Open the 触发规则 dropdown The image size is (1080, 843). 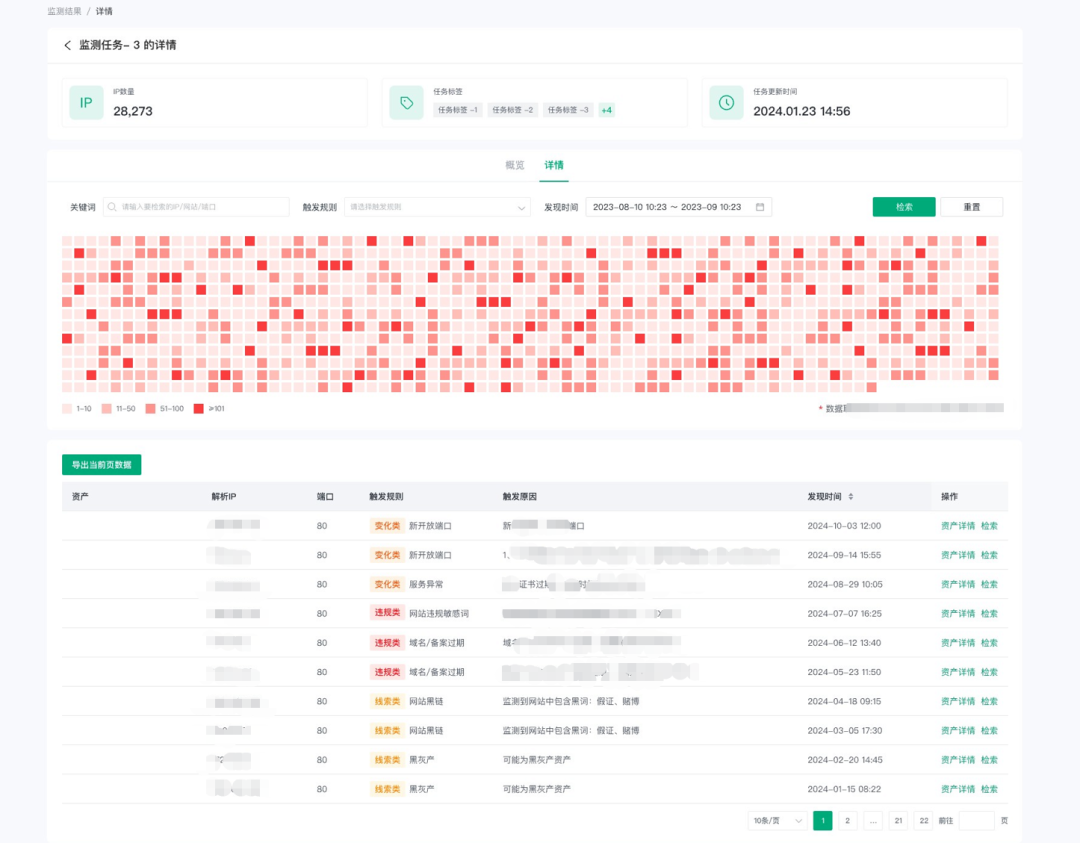click(x=437, y=207)
